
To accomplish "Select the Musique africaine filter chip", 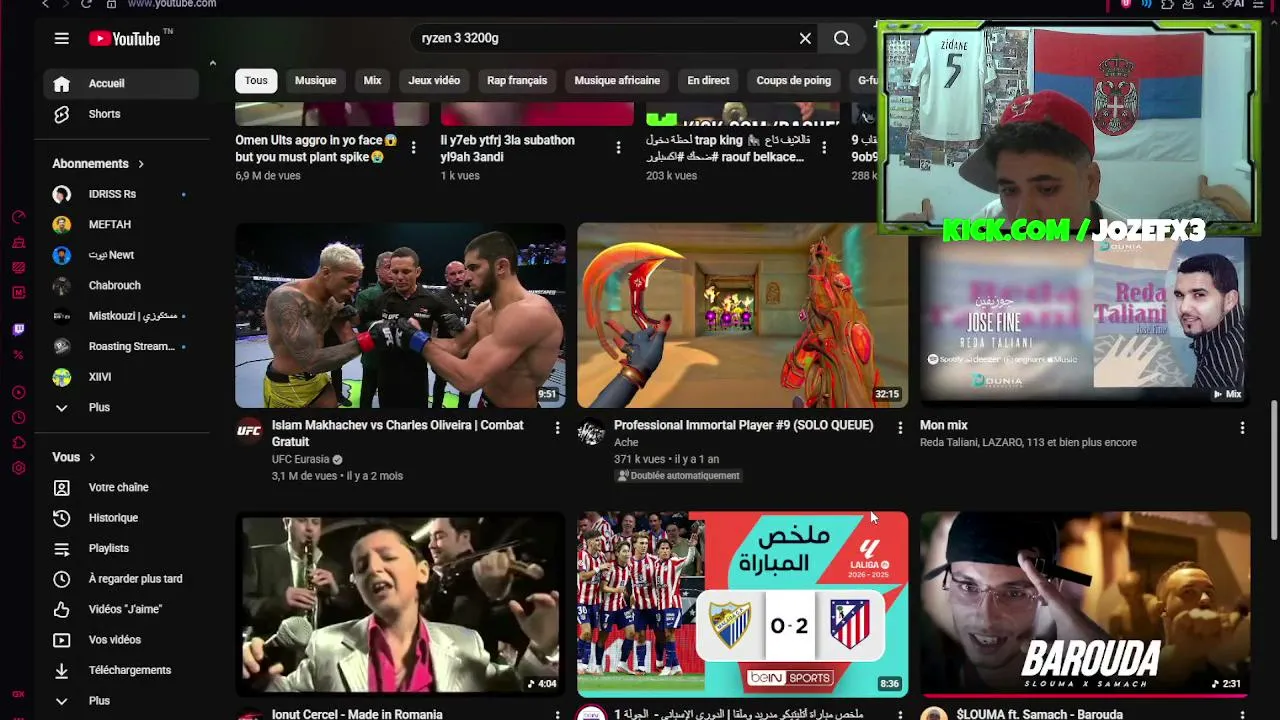I will [617, 81].
